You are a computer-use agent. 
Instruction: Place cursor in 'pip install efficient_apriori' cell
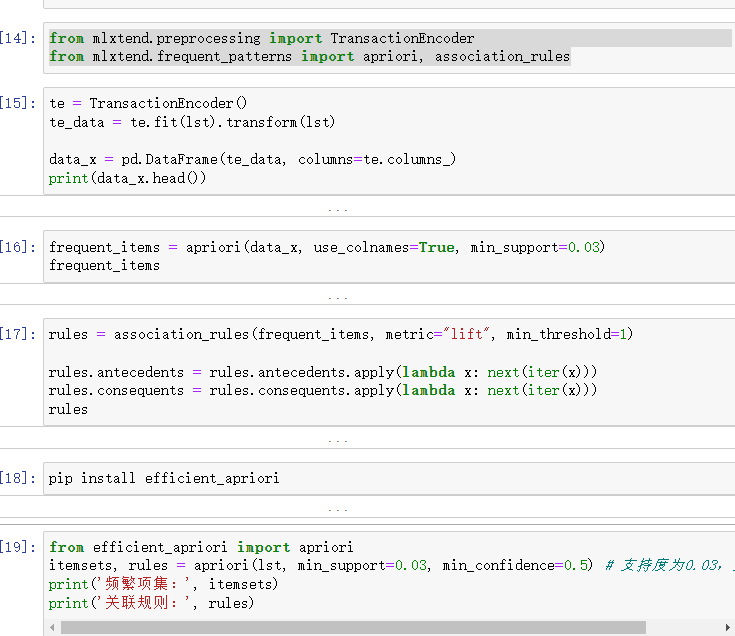(164, 478)
